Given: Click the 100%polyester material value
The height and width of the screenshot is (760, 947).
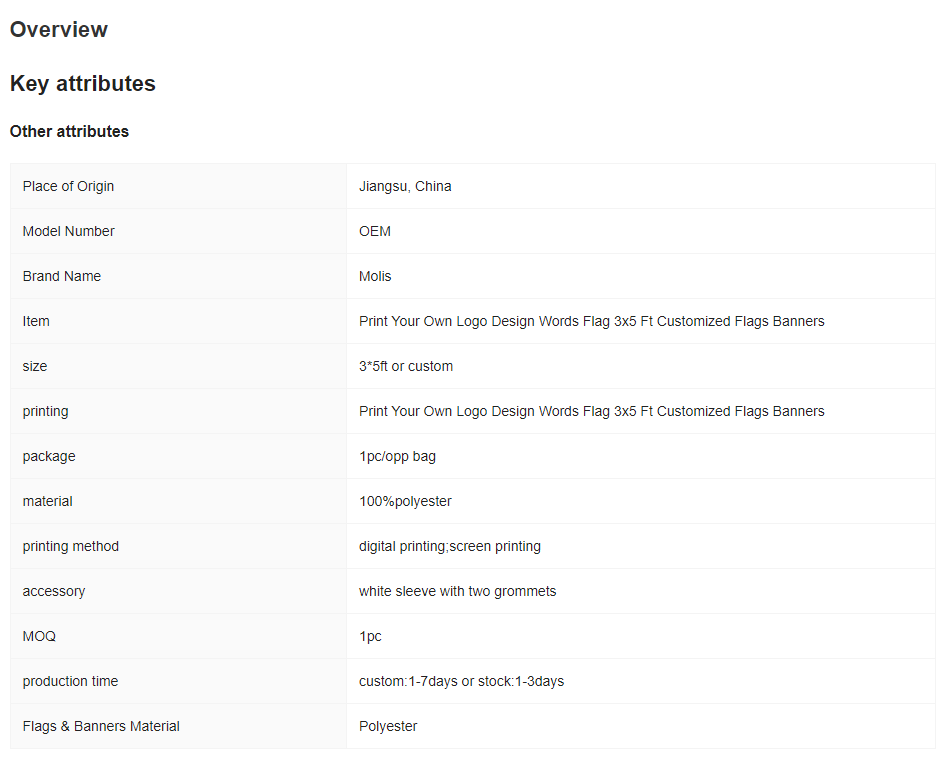Looking at the screenshot, I should click(405, 501).
